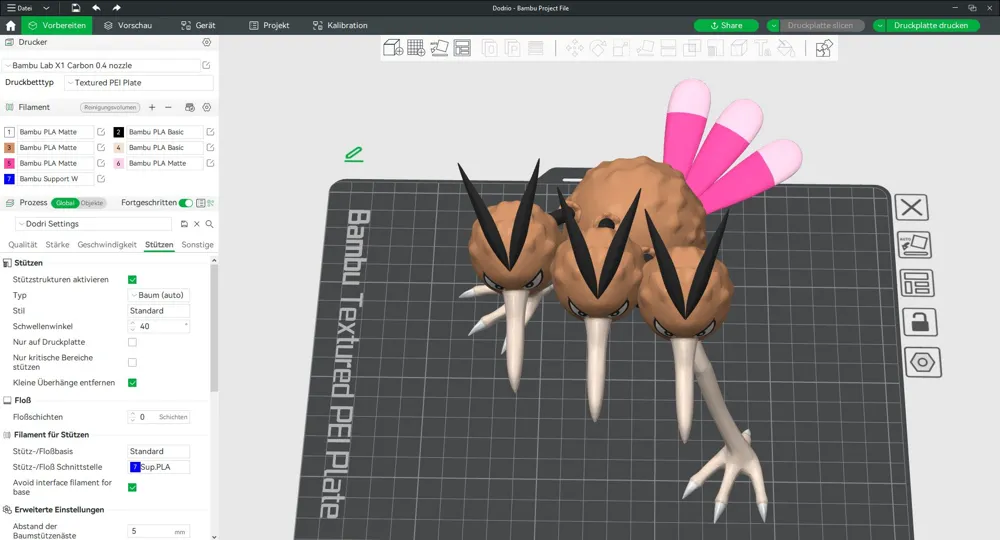
Task: Click the Reinigungsvolumen button
Action: tap(110, 107)
